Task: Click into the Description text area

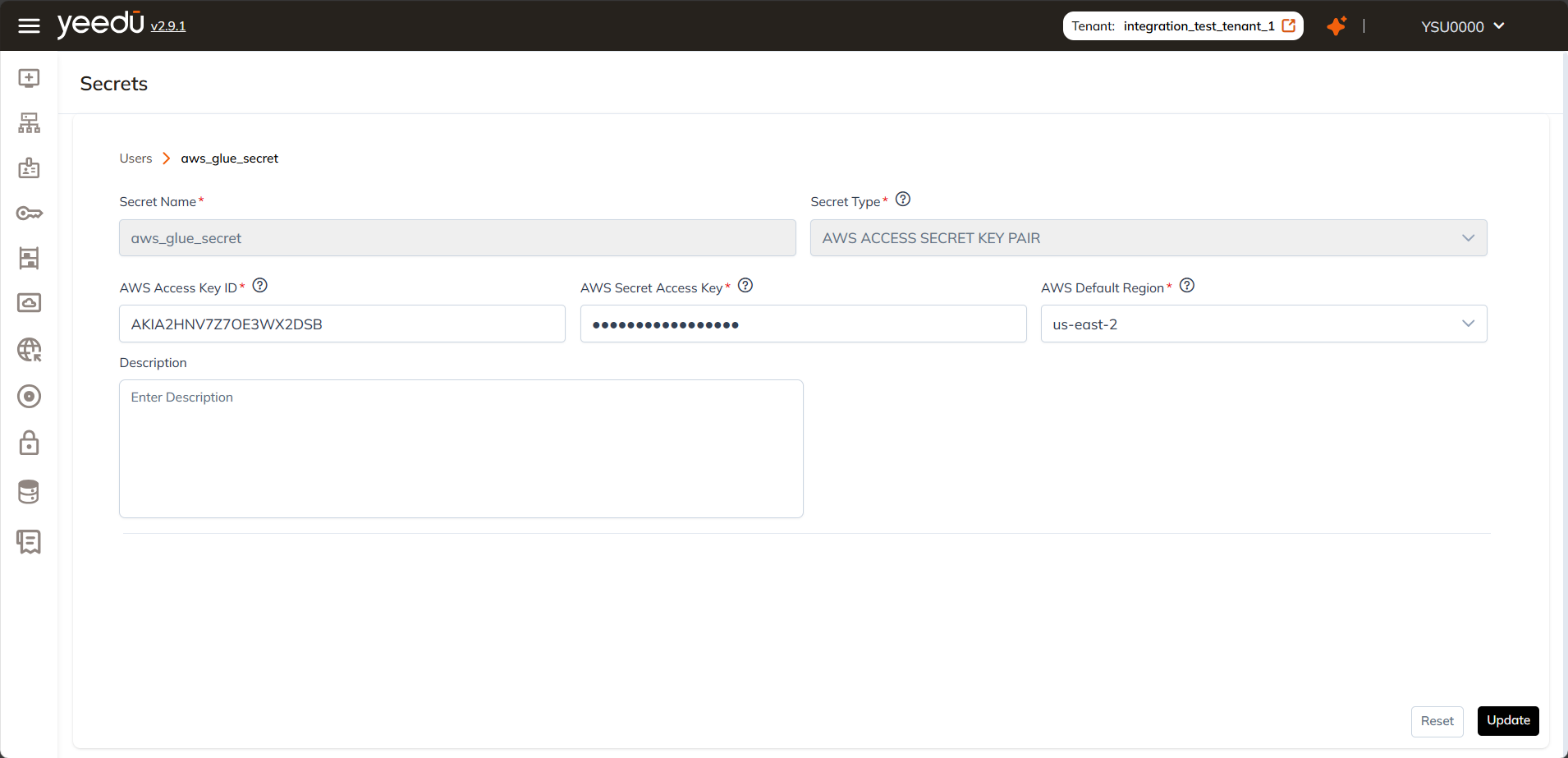Action: tap(461, 448)
